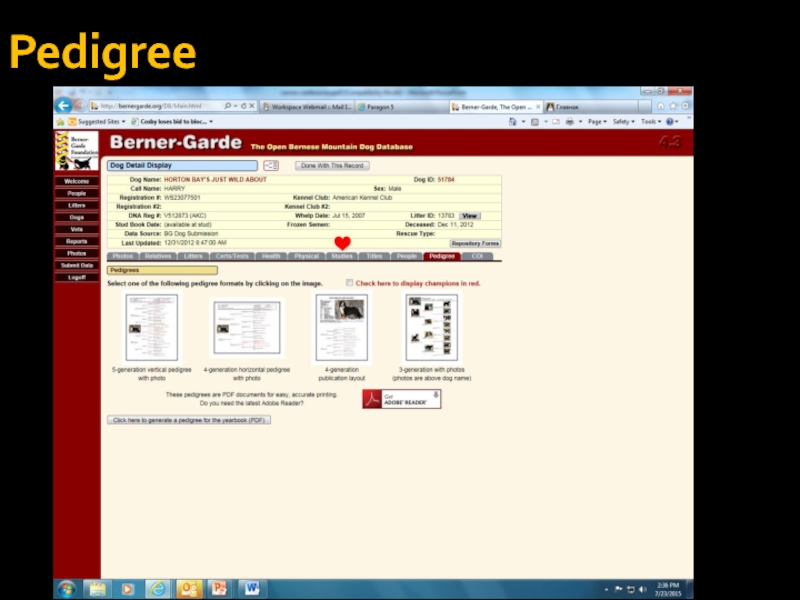Switch to the Litters tab
800x600 pixels.
click(193, 256)
